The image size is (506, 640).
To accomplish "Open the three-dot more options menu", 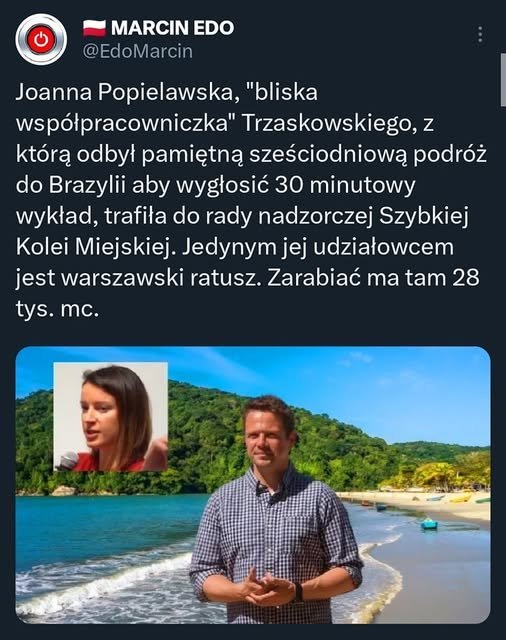I will [480, 35].
